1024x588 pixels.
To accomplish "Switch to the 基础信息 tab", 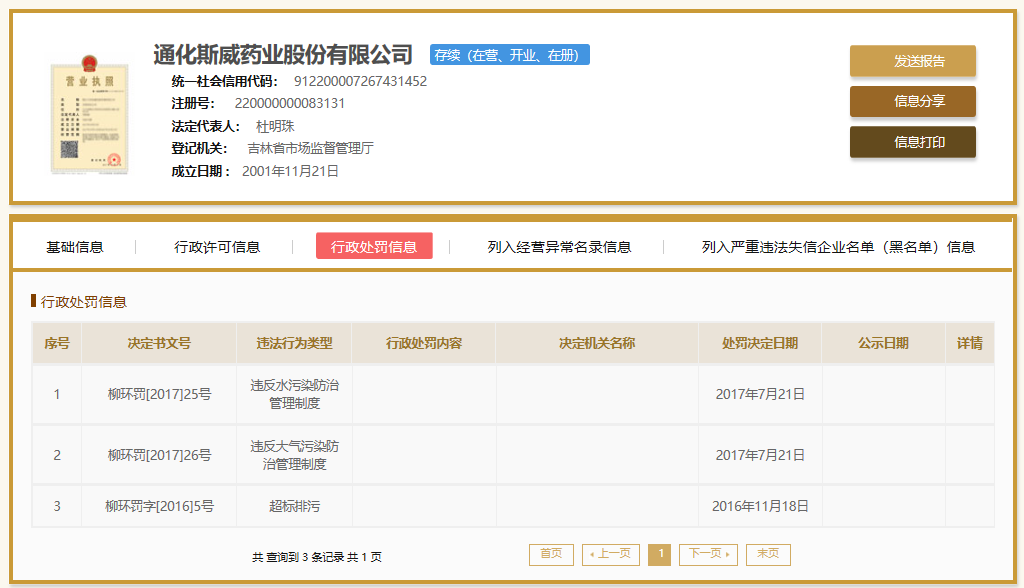I will 74,247.
